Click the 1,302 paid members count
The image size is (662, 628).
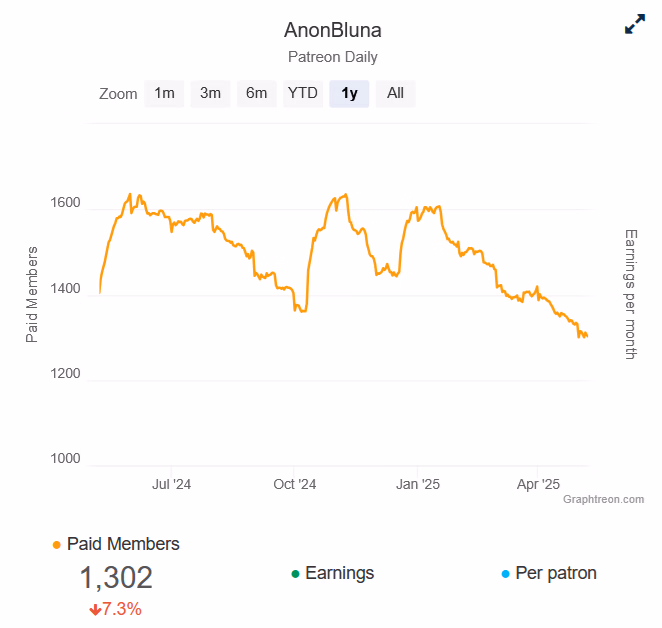click(x=116, y=578)
